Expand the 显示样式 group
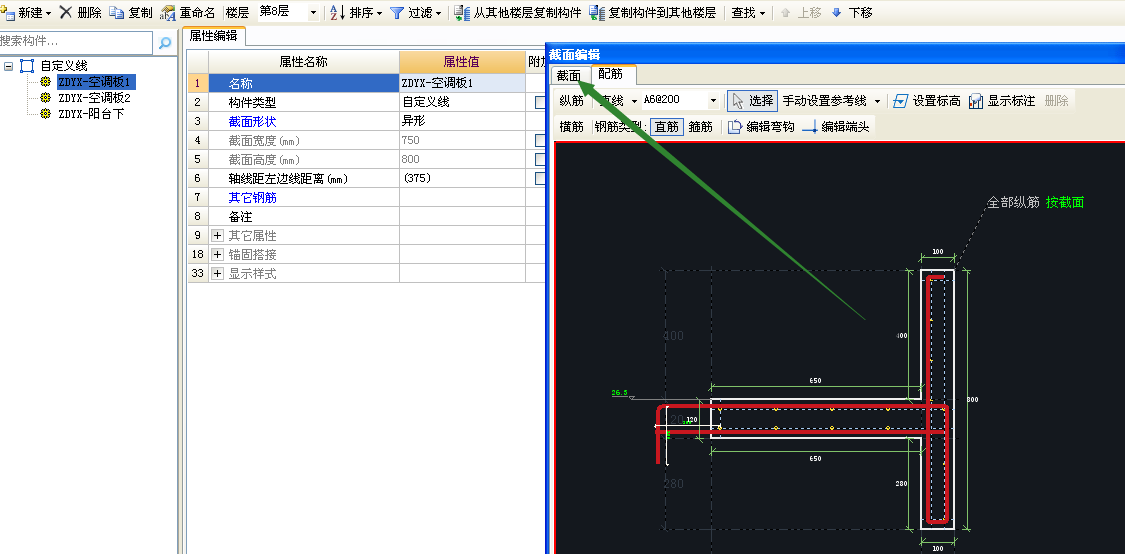Screen dimensions: 1125x554 (x=217, y=273)
